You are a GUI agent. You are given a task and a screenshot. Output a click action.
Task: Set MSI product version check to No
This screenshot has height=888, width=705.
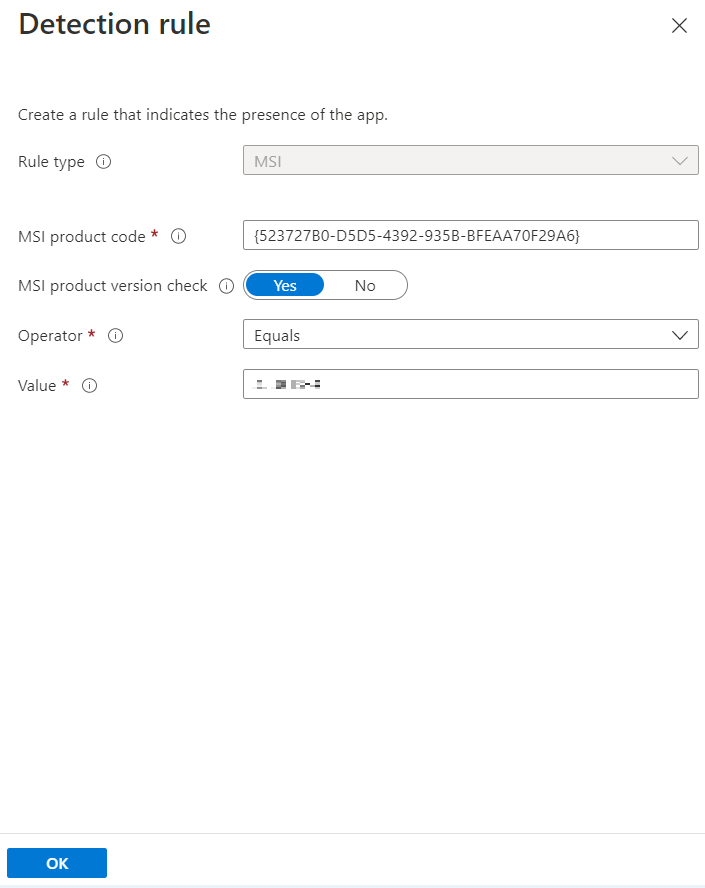(x=365, y=286)
